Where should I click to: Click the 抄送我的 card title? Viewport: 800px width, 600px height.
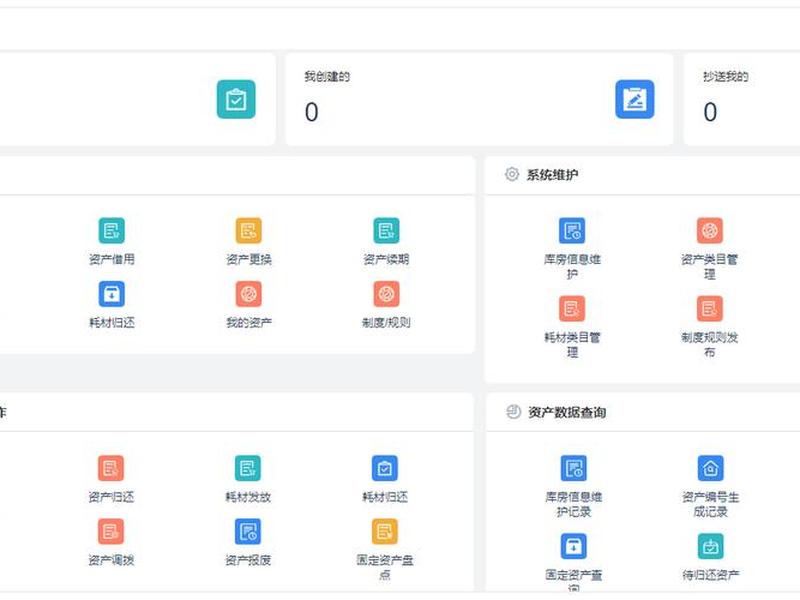coord(726,77)
